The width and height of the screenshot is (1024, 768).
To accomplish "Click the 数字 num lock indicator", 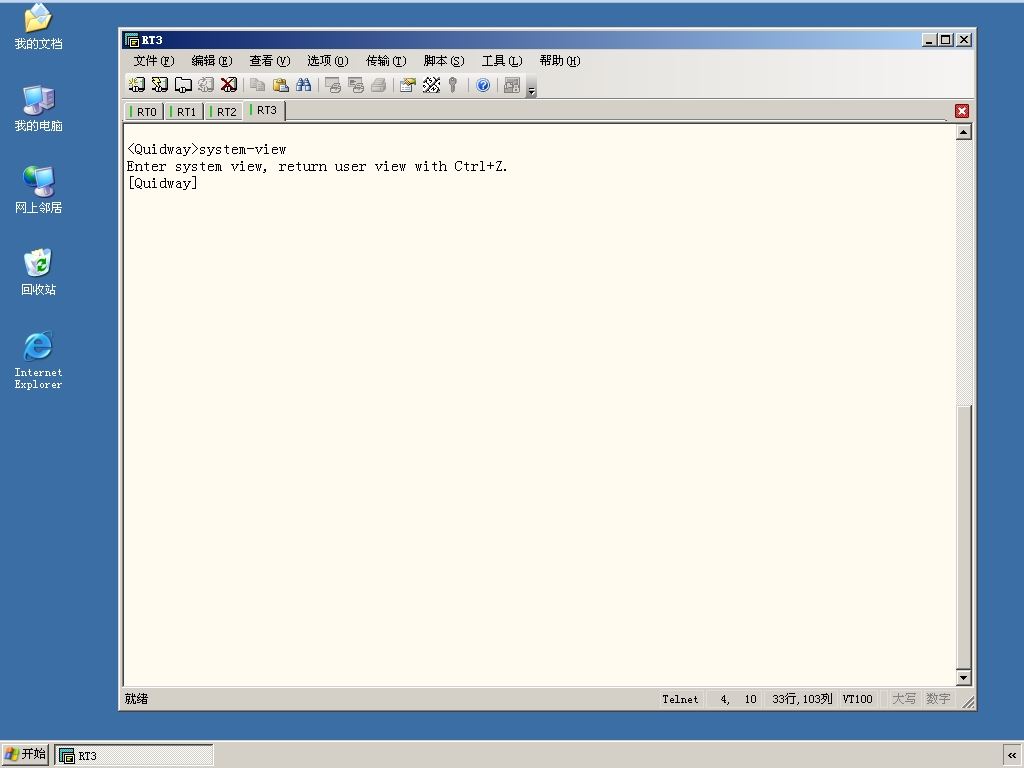I will [938, 699].
